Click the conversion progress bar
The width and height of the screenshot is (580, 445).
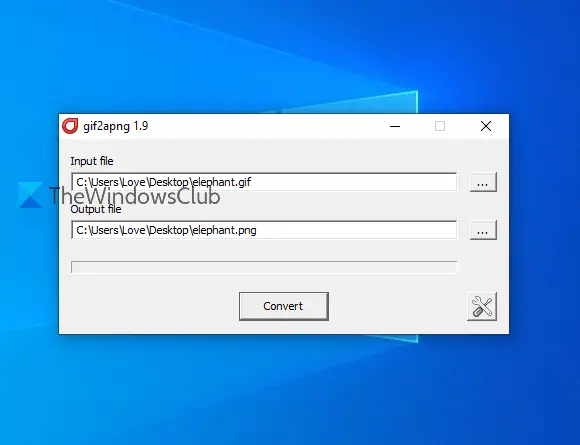264,267
